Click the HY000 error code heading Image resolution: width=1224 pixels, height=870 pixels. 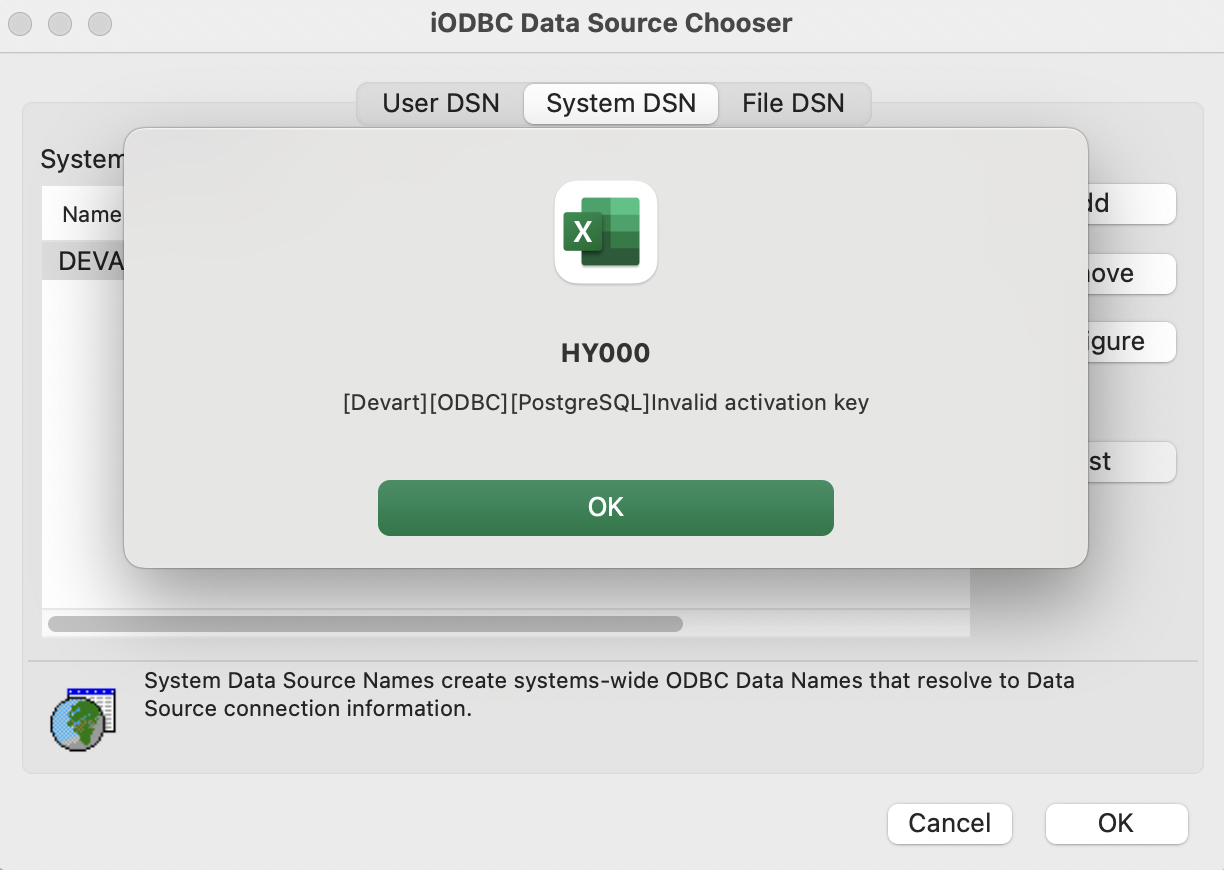pyautogui.click(x=605, y=353)
